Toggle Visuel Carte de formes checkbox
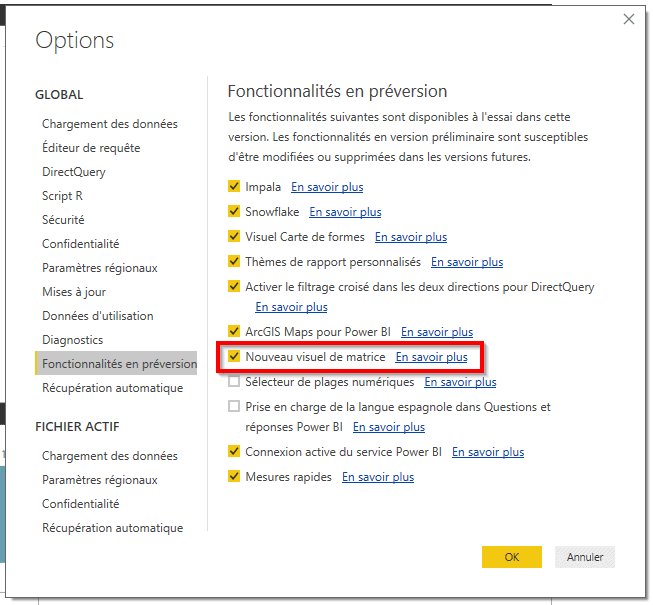This screenshot has width=653, height=605. [234, 237]
